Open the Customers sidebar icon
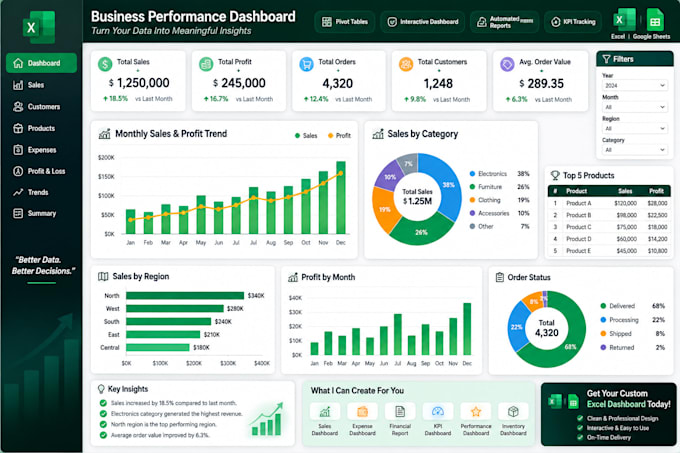The image size is (680, 453). coord(18,107)
